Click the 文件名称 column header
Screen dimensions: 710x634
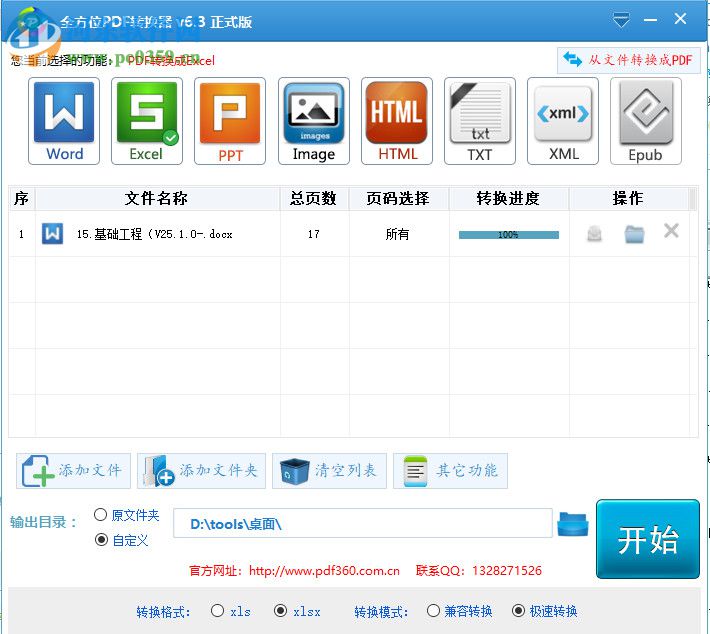click(x=157, y=198)
